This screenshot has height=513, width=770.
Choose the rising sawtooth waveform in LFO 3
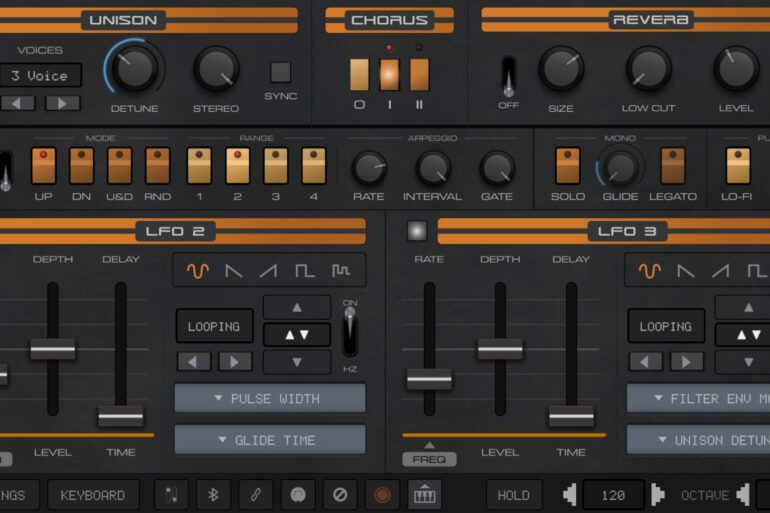720,270
